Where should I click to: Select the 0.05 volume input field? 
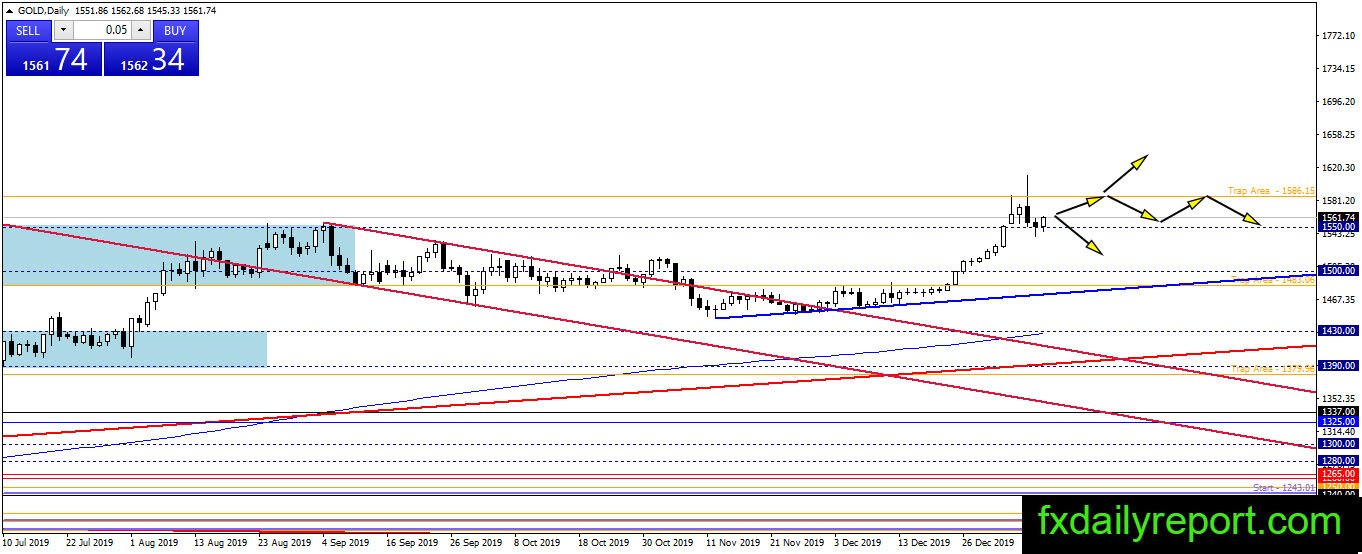click(102, 30)
